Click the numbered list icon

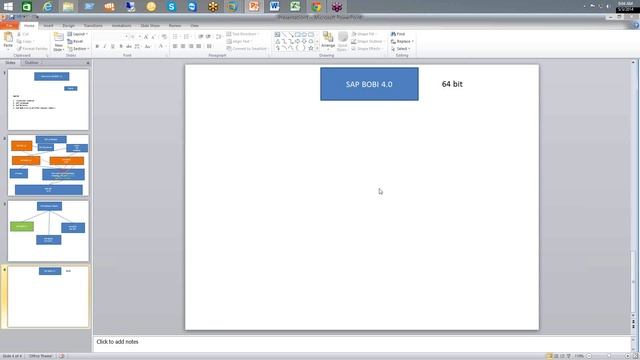pyautogui.click(x=187, y=37)
